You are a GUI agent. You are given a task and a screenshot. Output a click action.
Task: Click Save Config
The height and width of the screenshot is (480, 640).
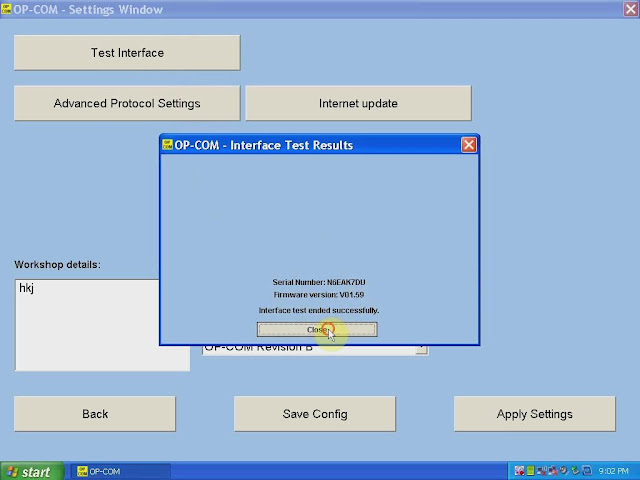click(x=315, y=414)
